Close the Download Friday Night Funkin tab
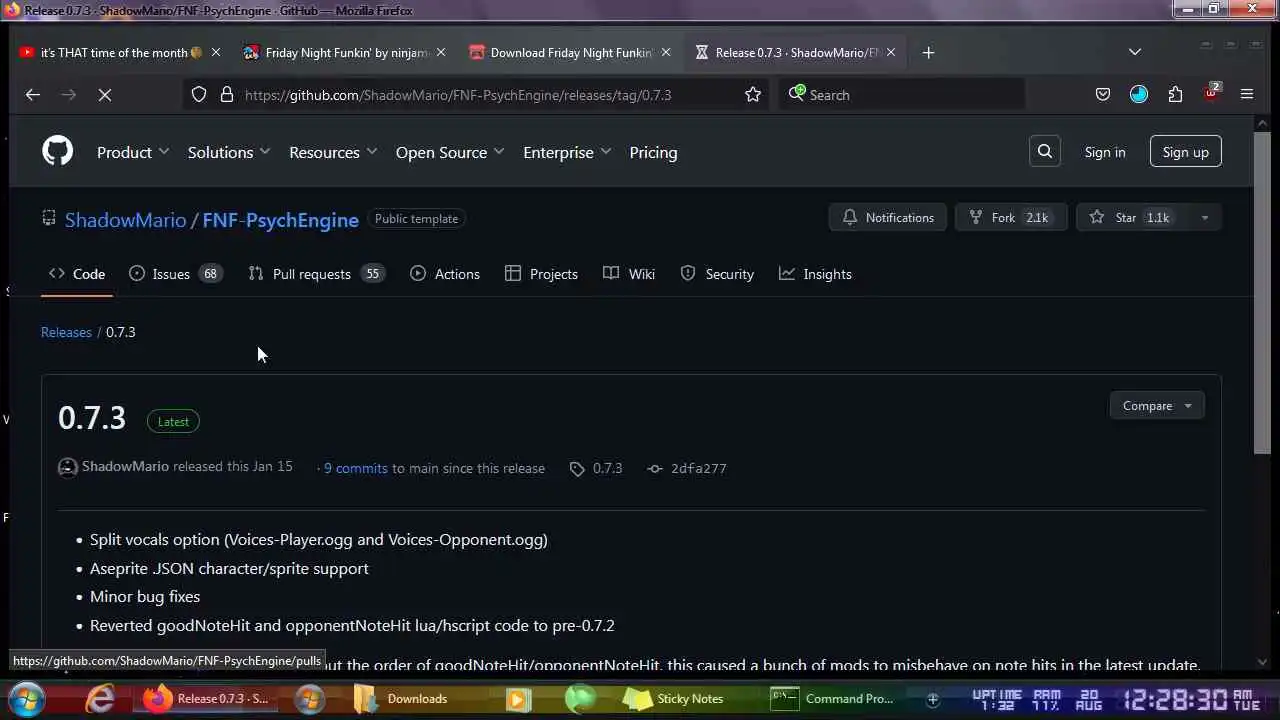Image resolution: width=1280 pixels, height=720 pixels. tap(665, 53)
